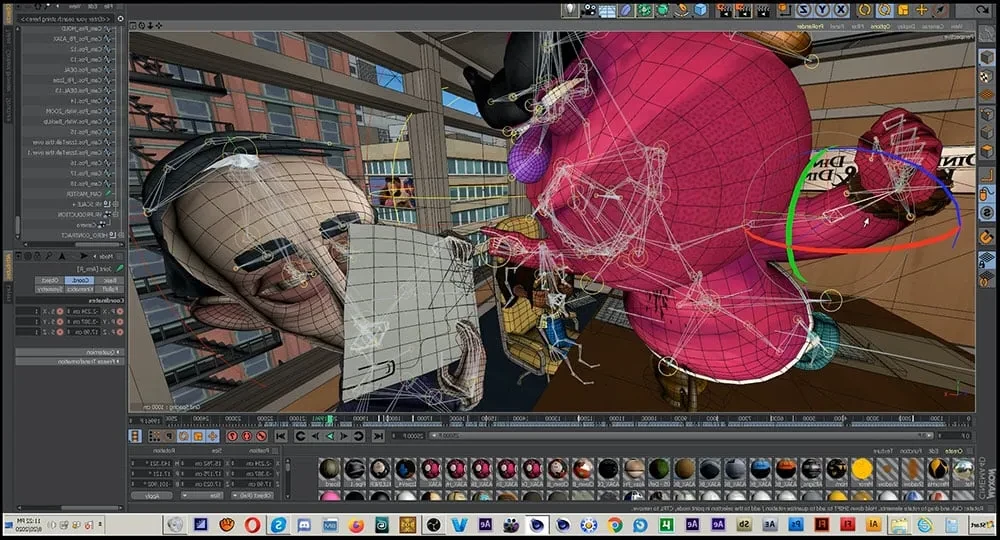
Task: Toggle X axis lock button
Action: 841,10
